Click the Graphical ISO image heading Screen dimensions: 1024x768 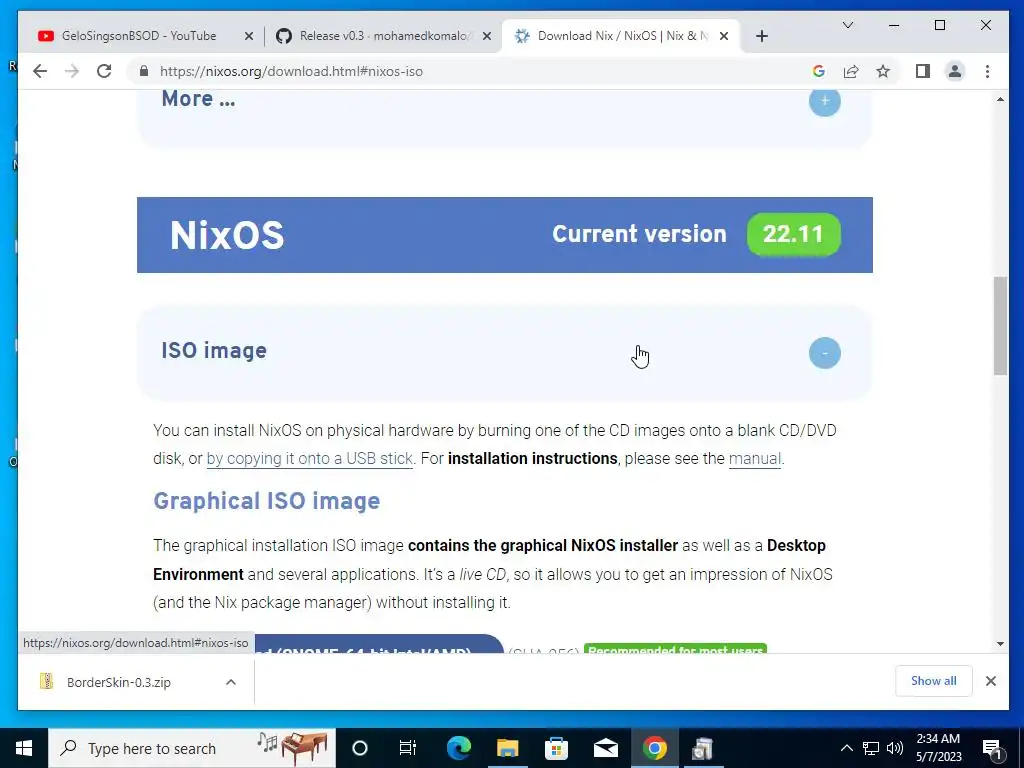[266, 501]
